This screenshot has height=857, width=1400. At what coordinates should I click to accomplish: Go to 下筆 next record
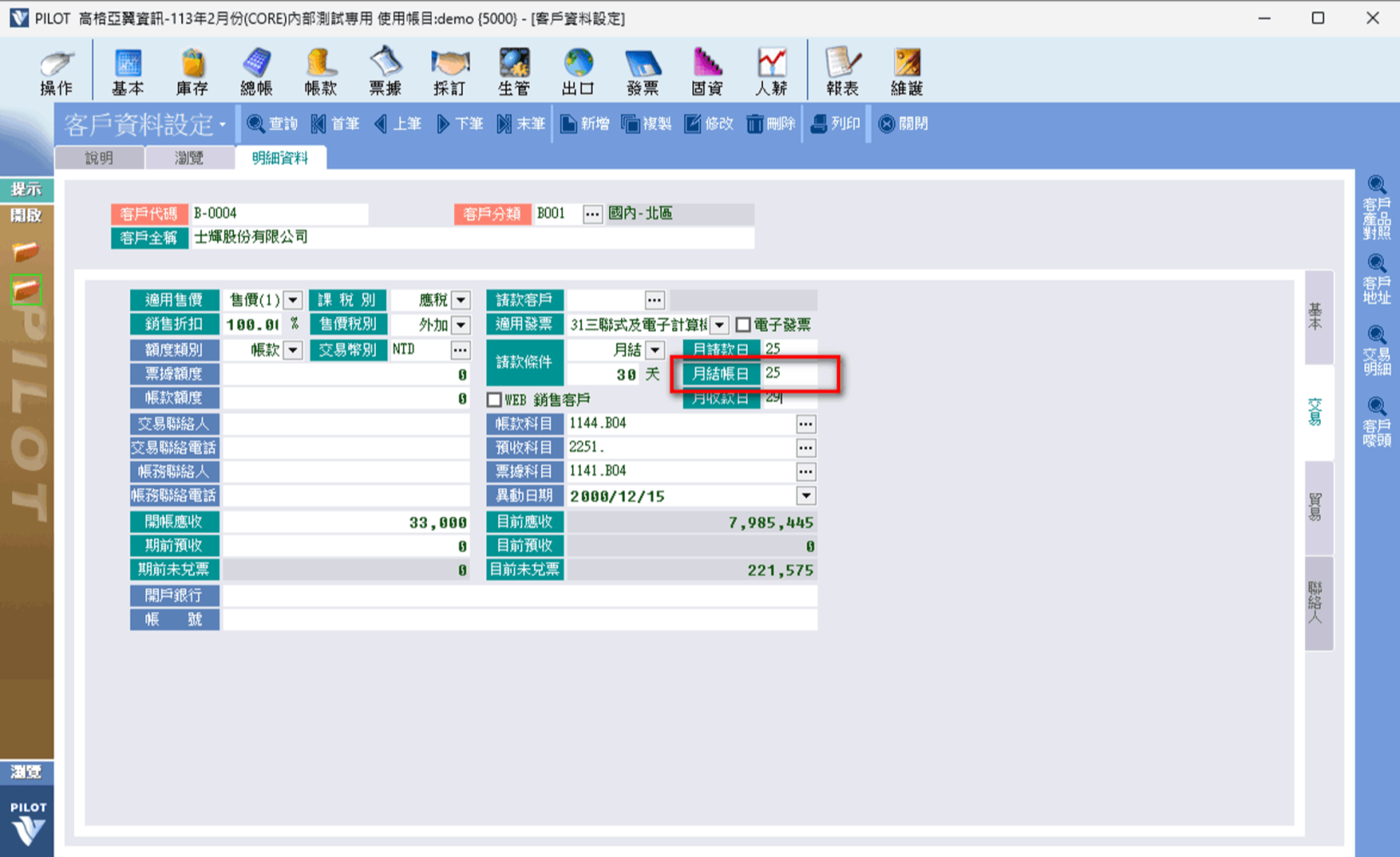point(460,124)
